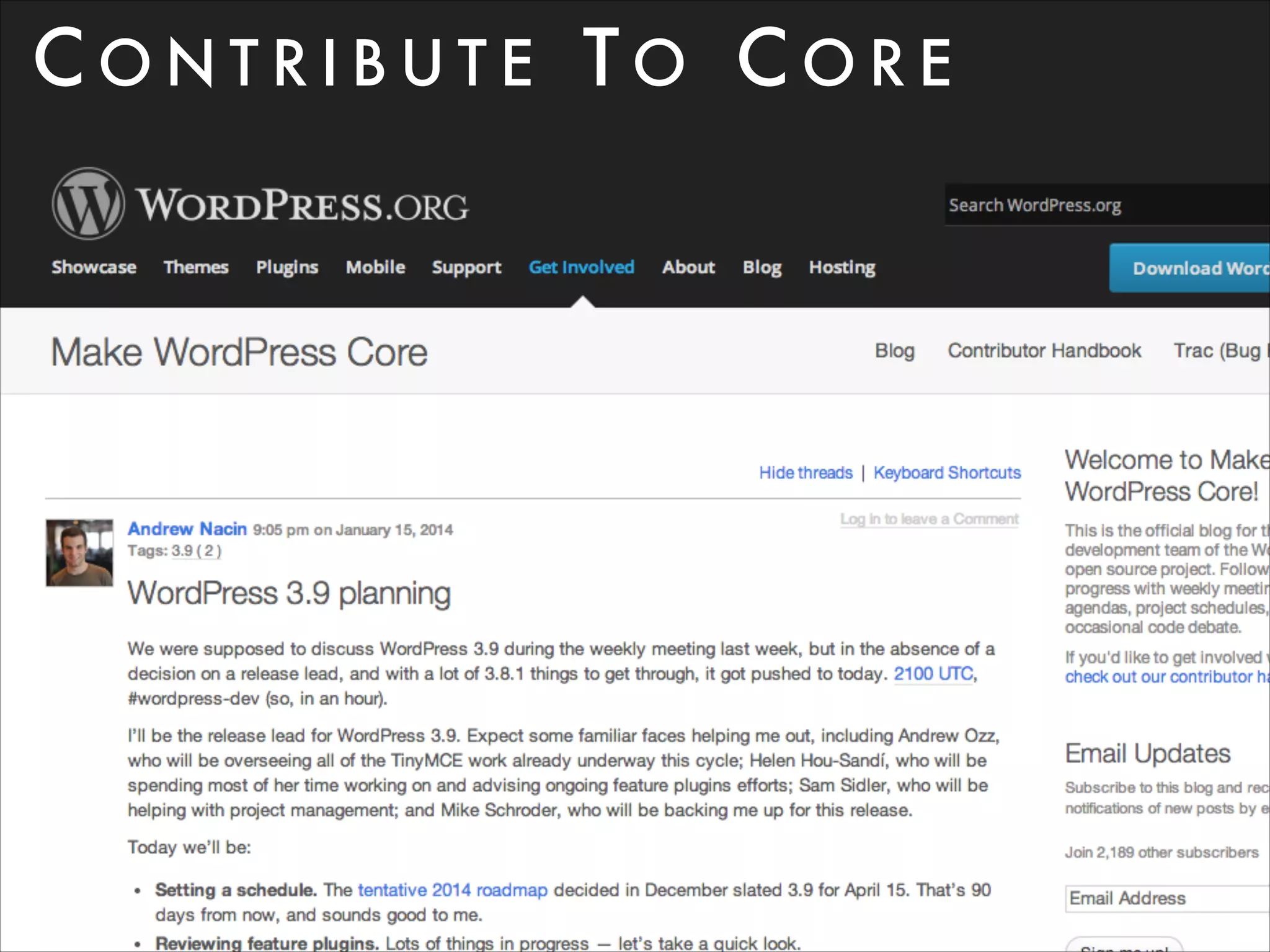Open the WordPress 3.9 planning post title

(289, 593)
